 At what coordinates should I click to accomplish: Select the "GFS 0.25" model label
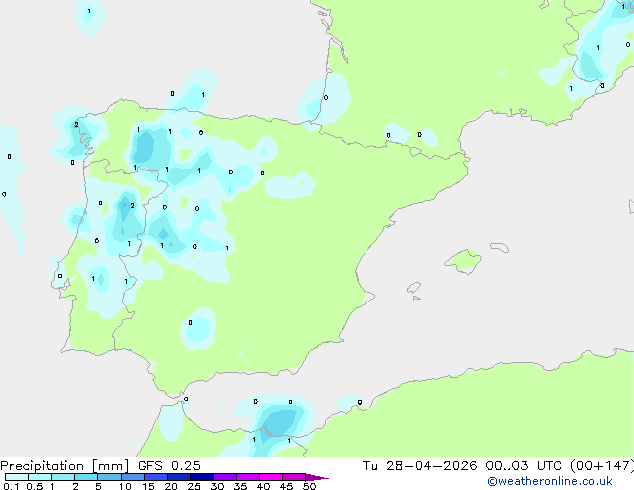[x=169, y=466]
